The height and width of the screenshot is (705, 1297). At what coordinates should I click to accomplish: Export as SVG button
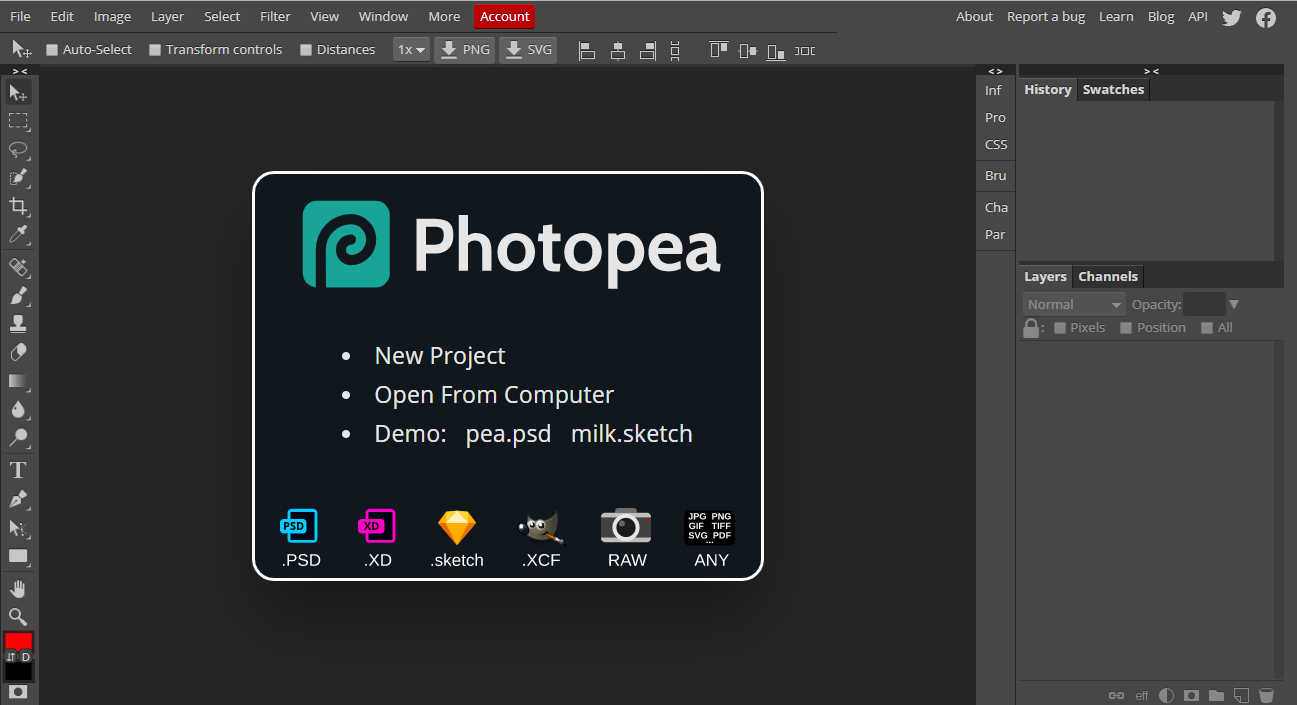point(528,49)
